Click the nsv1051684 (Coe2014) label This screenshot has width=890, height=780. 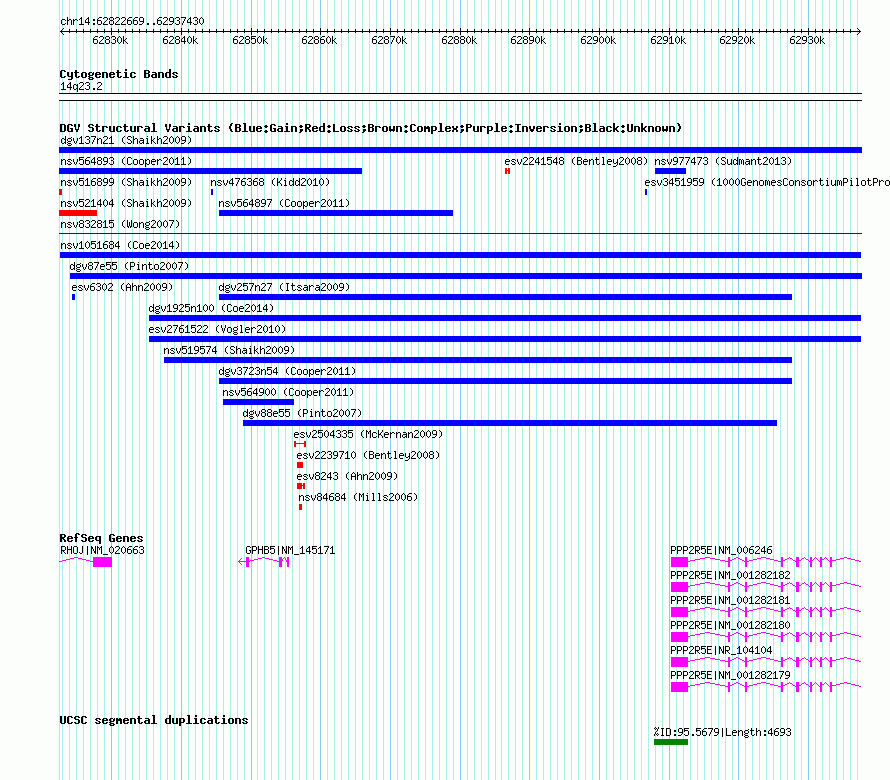[x=120, y=245]
